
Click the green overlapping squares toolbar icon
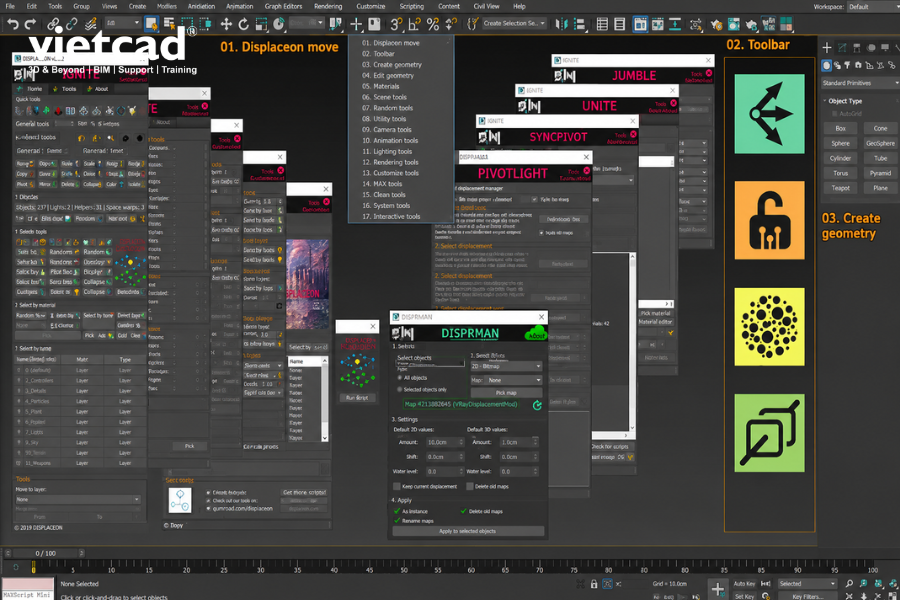(x=769, y=433)
